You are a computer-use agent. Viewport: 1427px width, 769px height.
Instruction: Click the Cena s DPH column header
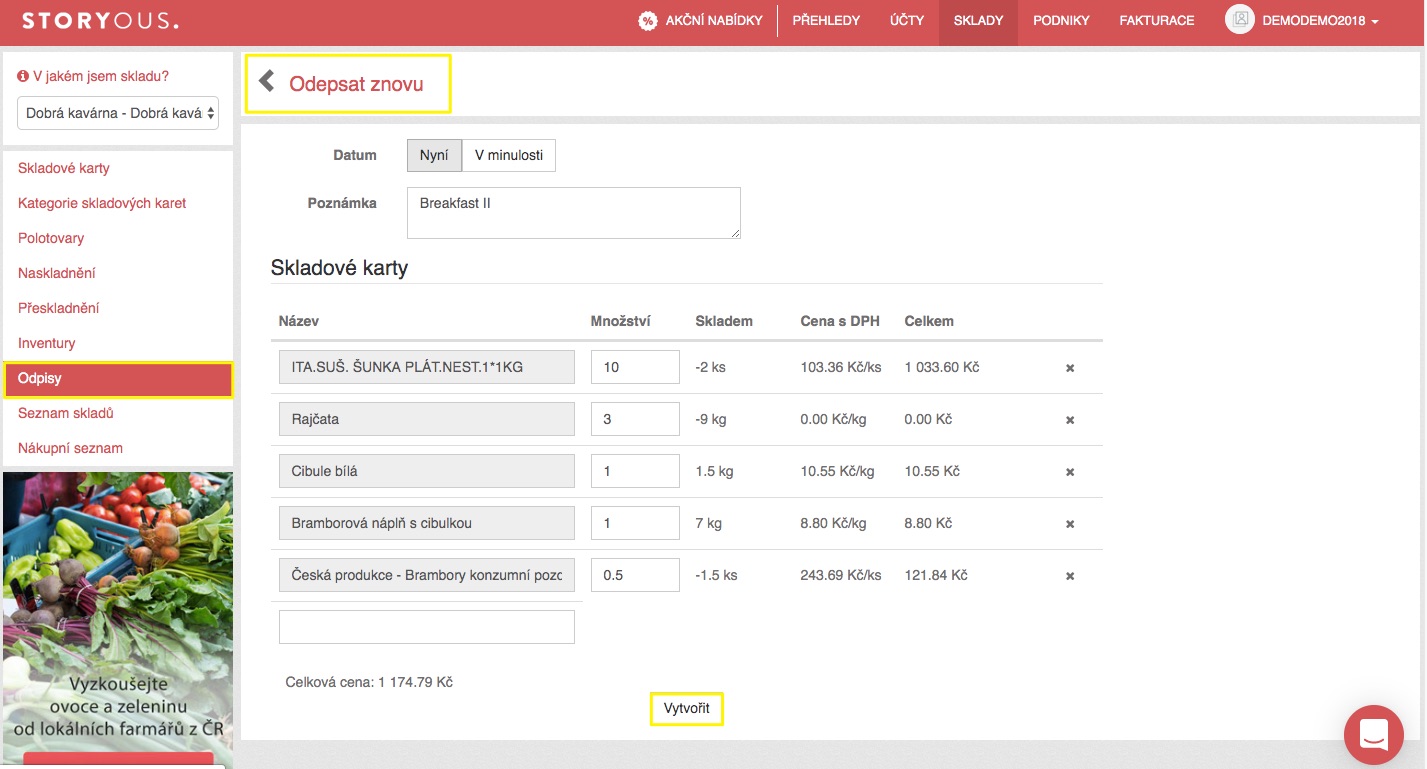[x=840, y=321]
